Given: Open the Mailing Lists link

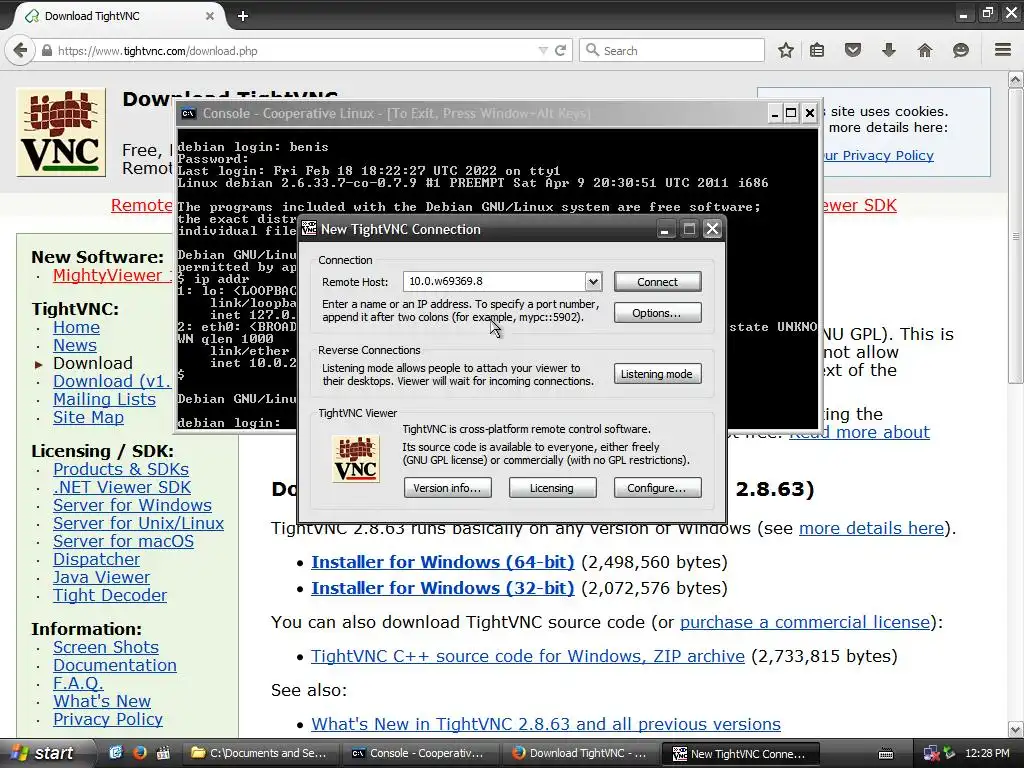Looking at the screenshot, I should pos(104,399).
